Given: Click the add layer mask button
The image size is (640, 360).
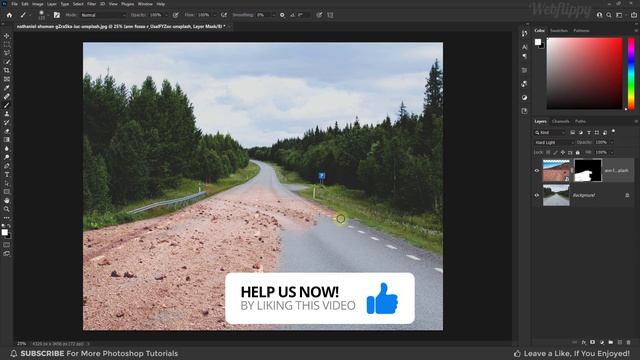Looking at the screenshot, I should point(593,342).
